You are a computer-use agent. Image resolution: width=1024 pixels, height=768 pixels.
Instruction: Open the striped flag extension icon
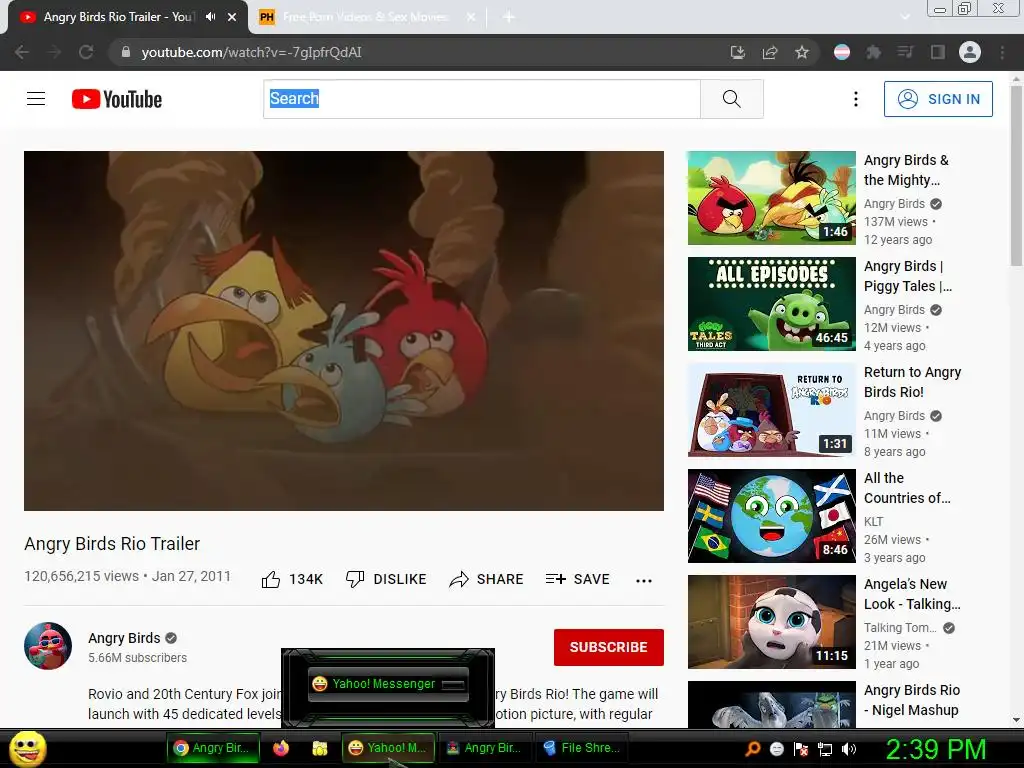(x=842, y=52)
